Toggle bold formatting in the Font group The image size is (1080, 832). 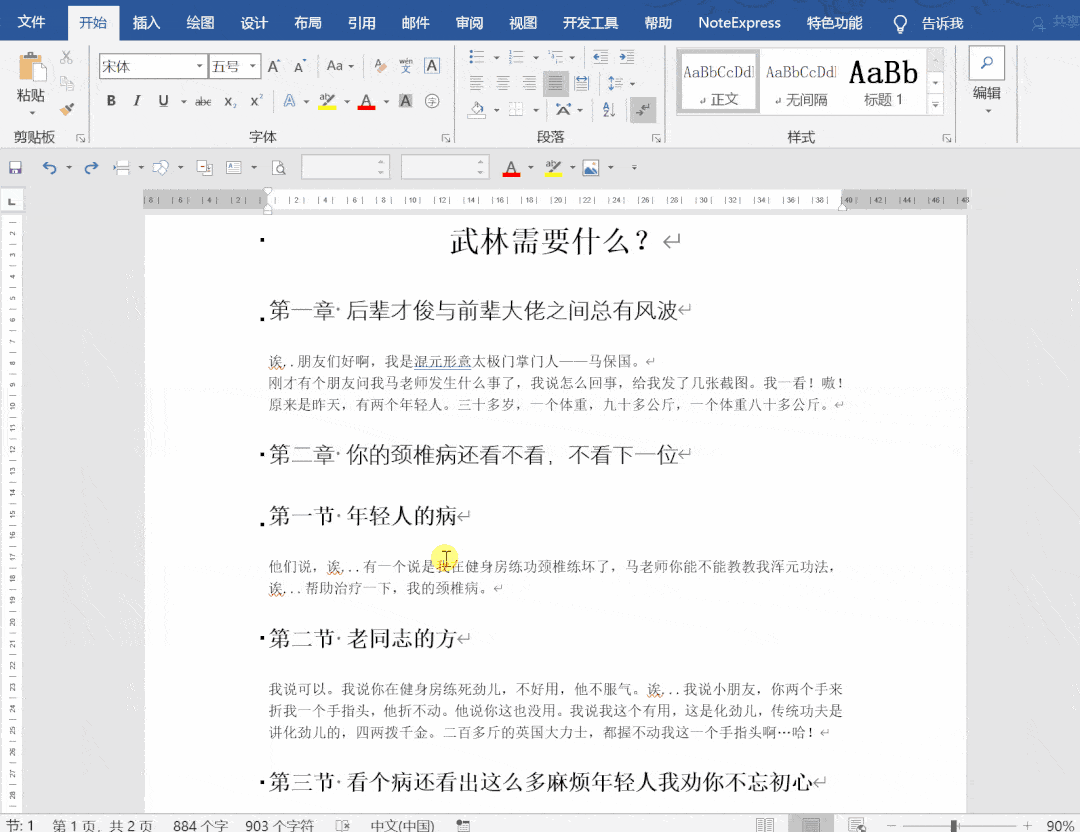110,100
